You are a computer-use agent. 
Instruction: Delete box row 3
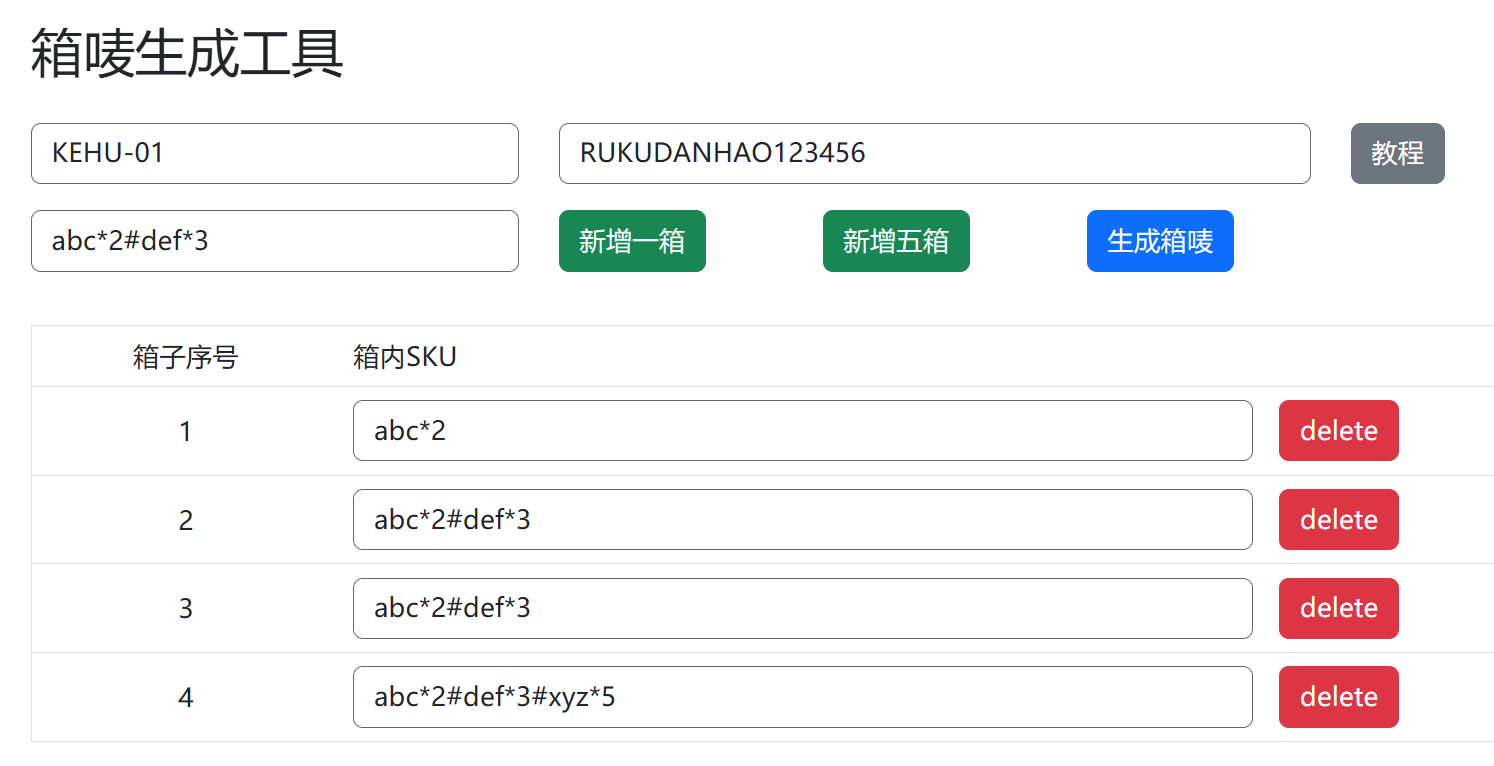click(1338, 608)
